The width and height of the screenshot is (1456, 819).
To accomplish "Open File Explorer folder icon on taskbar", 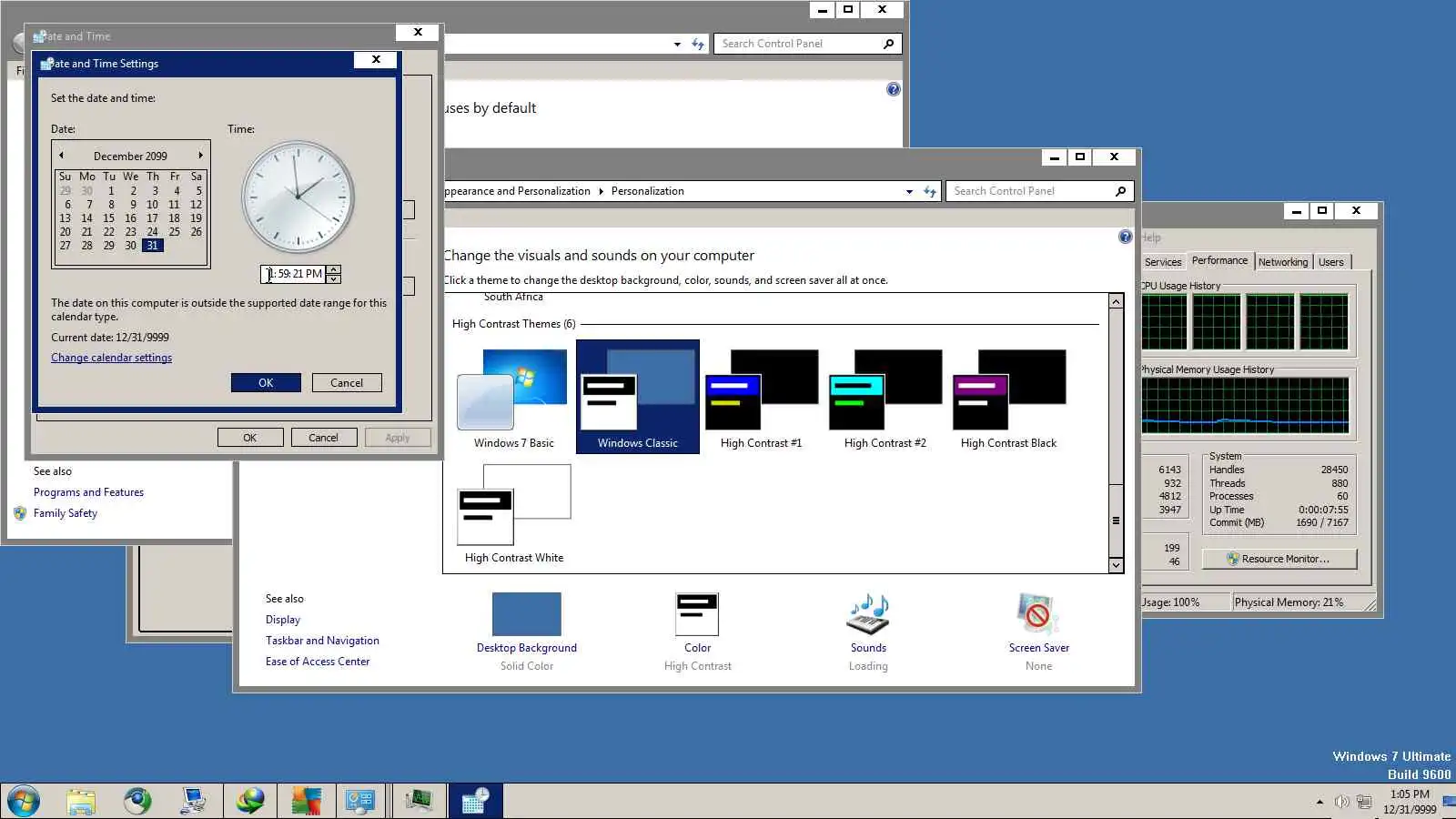I will click(x=81, y=802).
